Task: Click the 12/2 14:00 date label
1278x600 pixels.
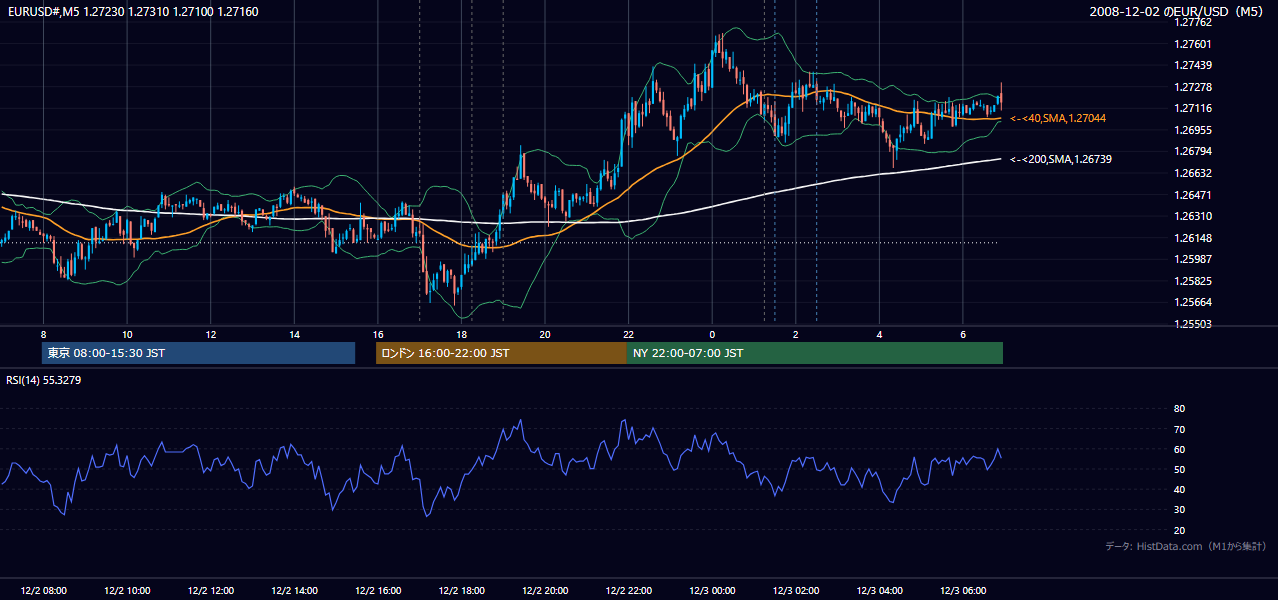Action: coord(294,591)
